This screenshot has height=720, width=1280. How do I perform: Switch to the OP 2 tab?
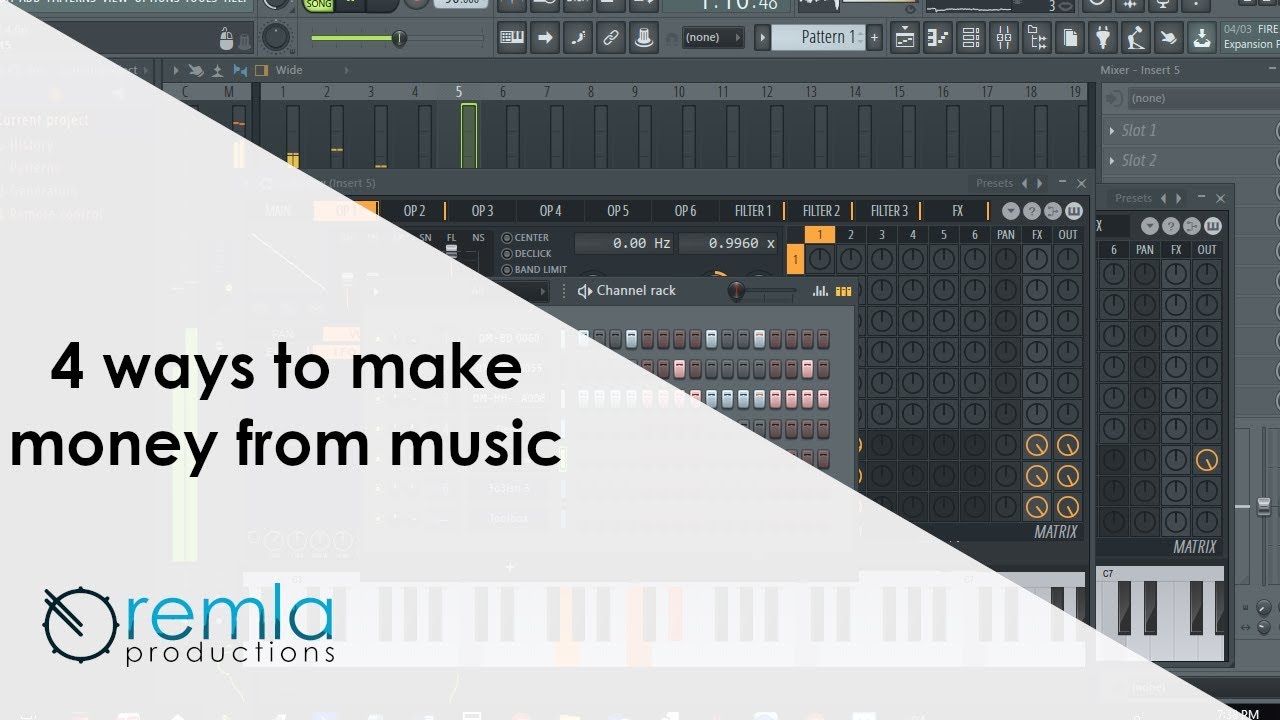414,211
